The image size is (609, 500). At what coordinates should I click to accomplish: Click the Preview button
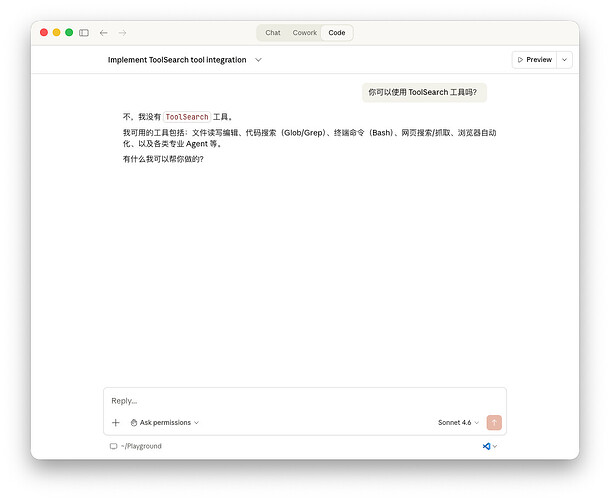click(x=535, y=60)
